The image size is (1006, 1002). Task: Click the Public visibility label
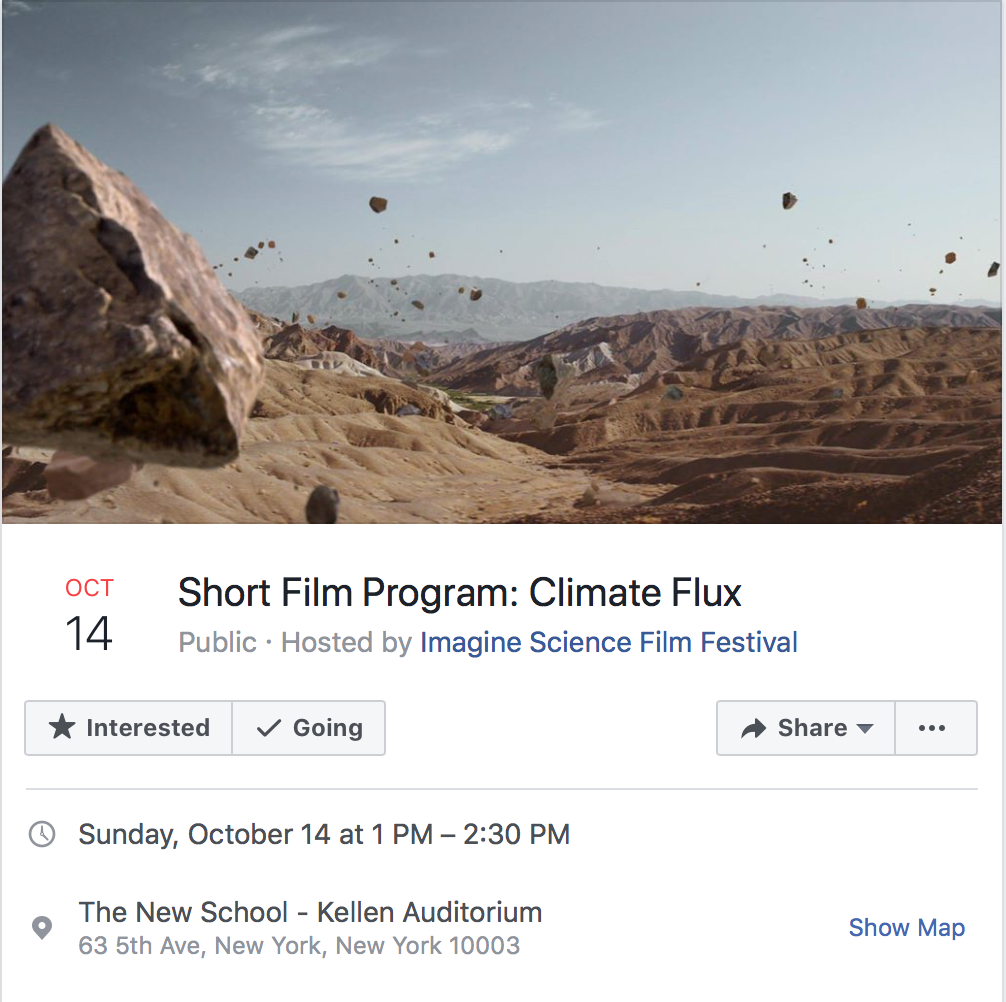(x=217, y=642)
